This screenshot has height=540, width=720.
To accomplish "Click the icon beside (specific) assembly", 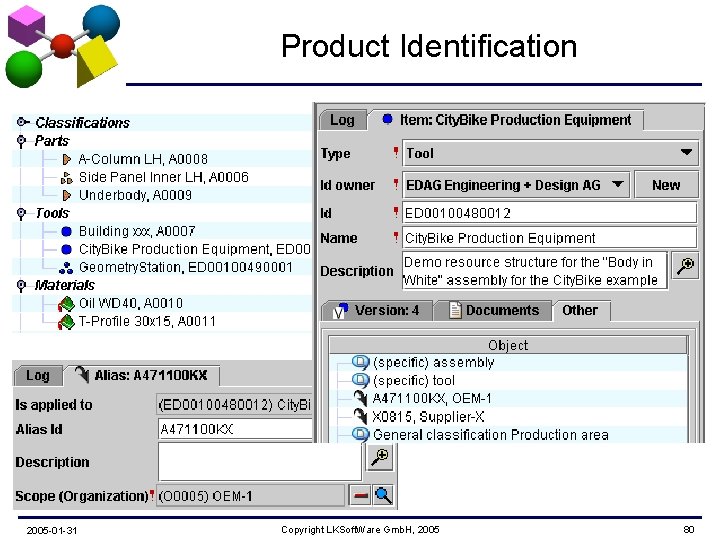I will 360,362.
